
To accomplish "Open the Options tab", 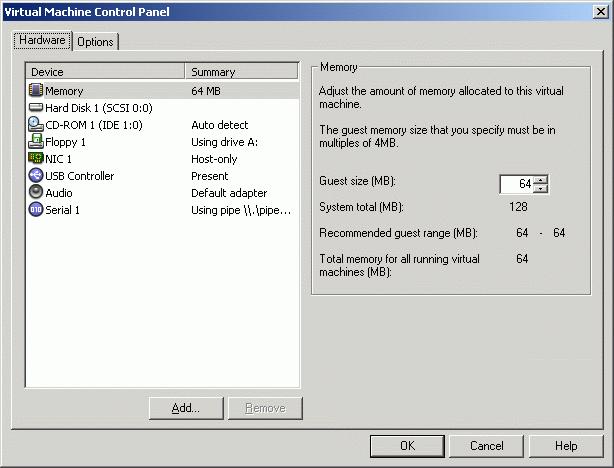I will [95, 42].
